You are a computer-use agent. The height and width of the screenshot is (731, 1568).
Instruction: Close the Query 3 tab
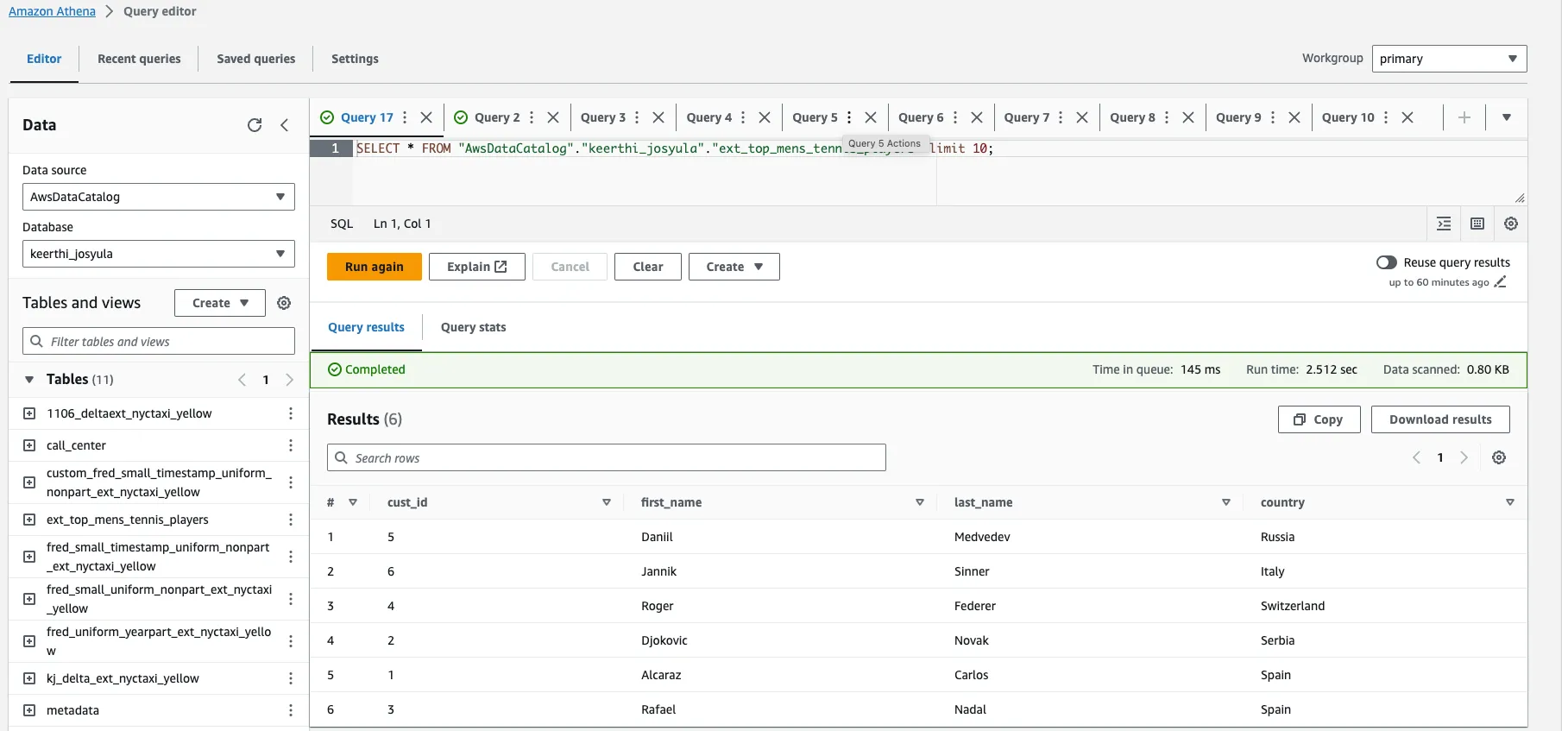coord(658,117)
